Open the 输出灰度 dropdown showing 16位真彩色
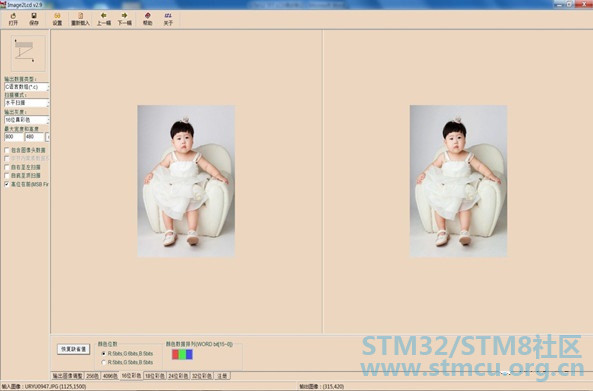This screenshot has width=593, height=391. 26,120
